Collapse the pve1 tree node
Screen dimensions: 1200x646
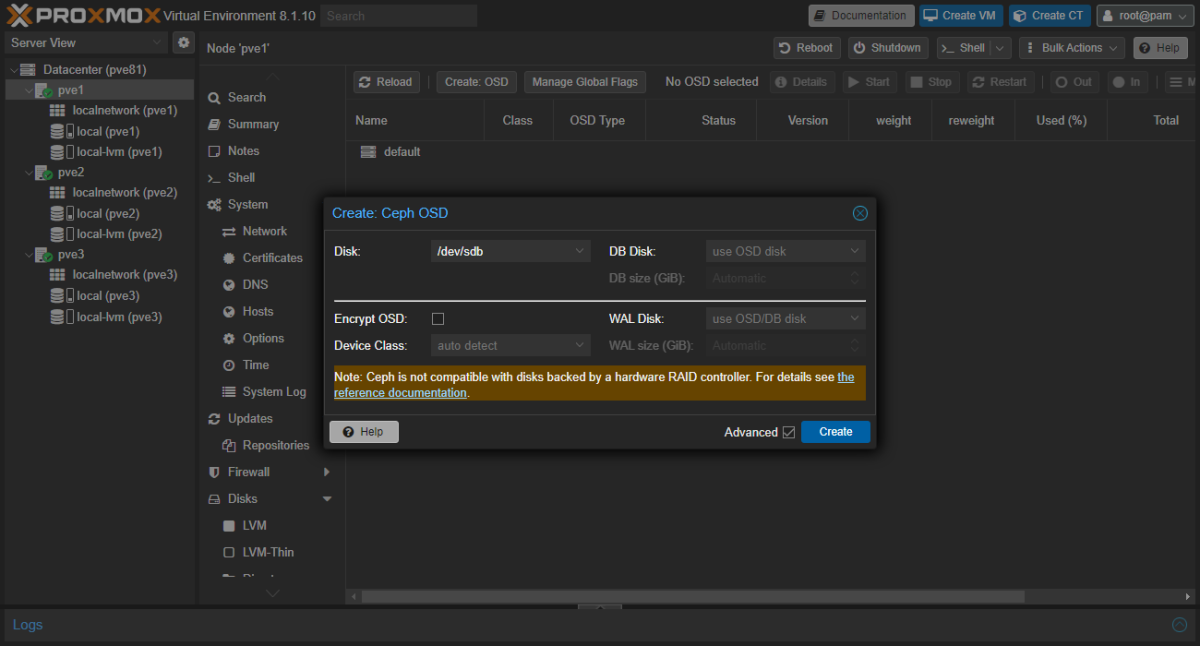pyautogui.click(x=27, y=90)
